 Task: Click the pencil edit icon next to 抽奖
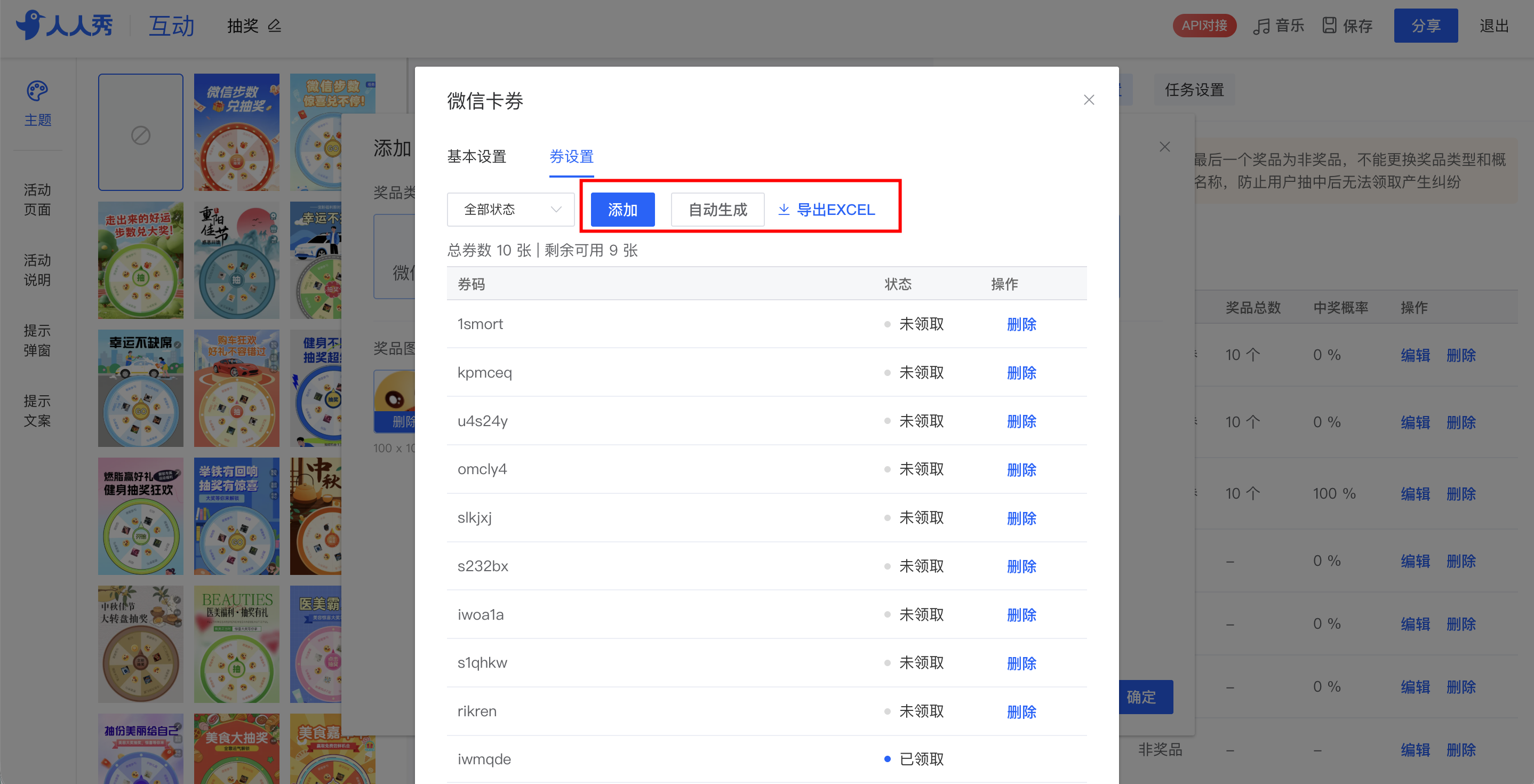point(274,26)
